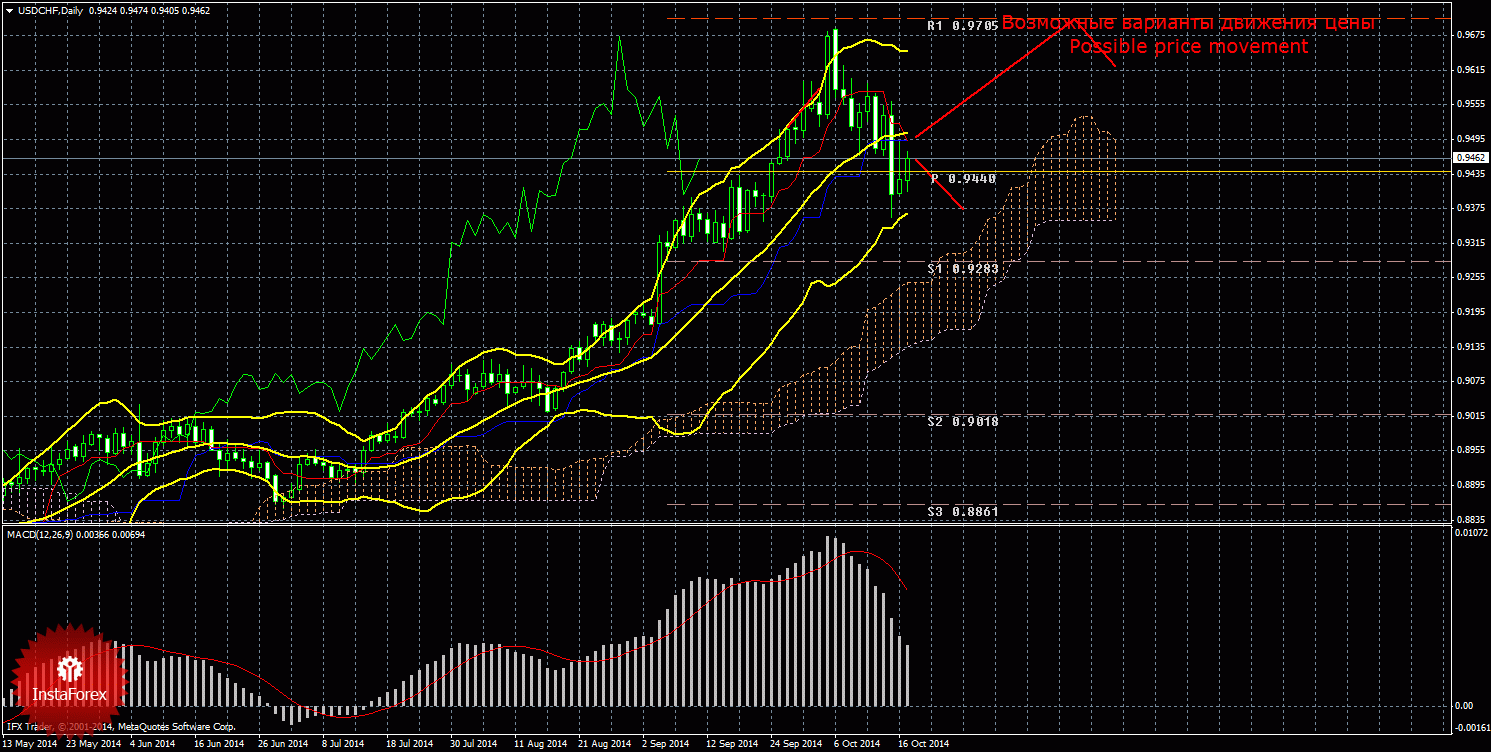
Task: Click the 0.9375 price scale value
Action: (x=1470, y=208)
